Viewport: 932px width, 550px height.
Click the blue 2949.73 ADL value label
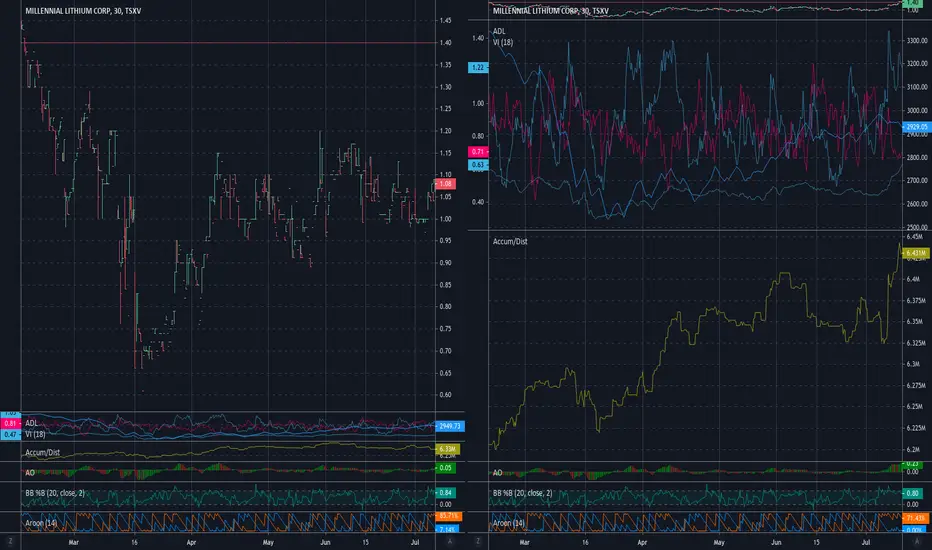pyautogui.click(x=449, y=426)
